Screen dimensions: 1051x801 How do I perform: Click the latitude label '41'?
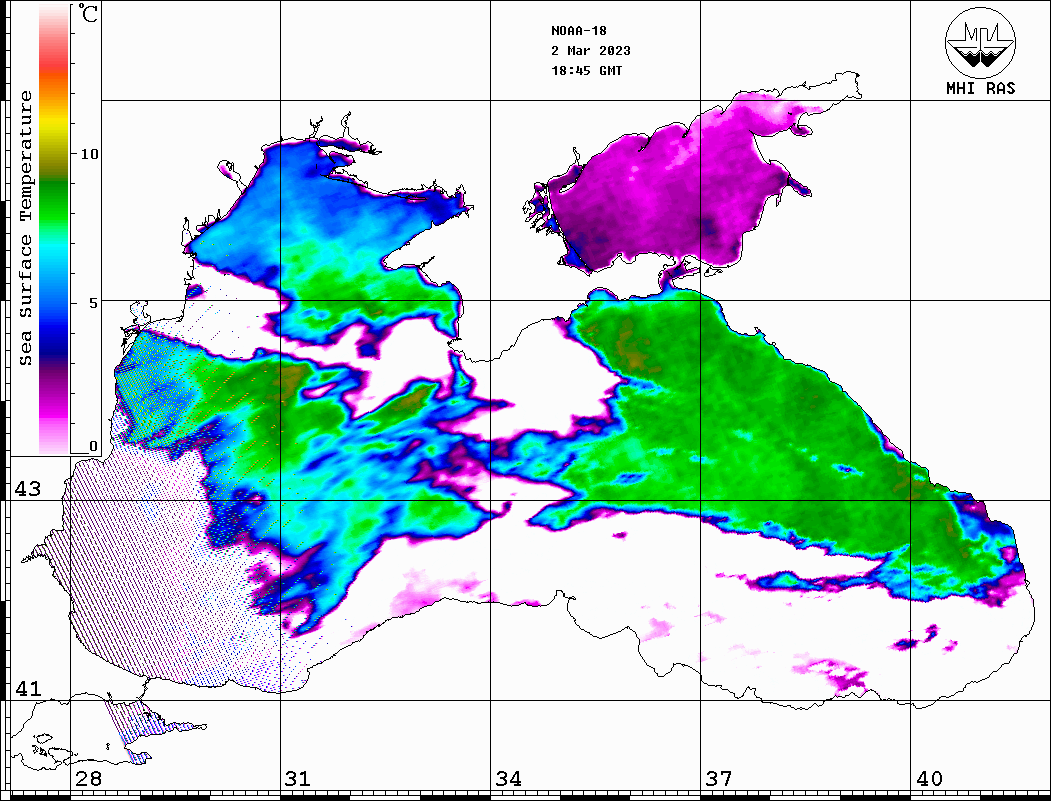click(27, 689)
